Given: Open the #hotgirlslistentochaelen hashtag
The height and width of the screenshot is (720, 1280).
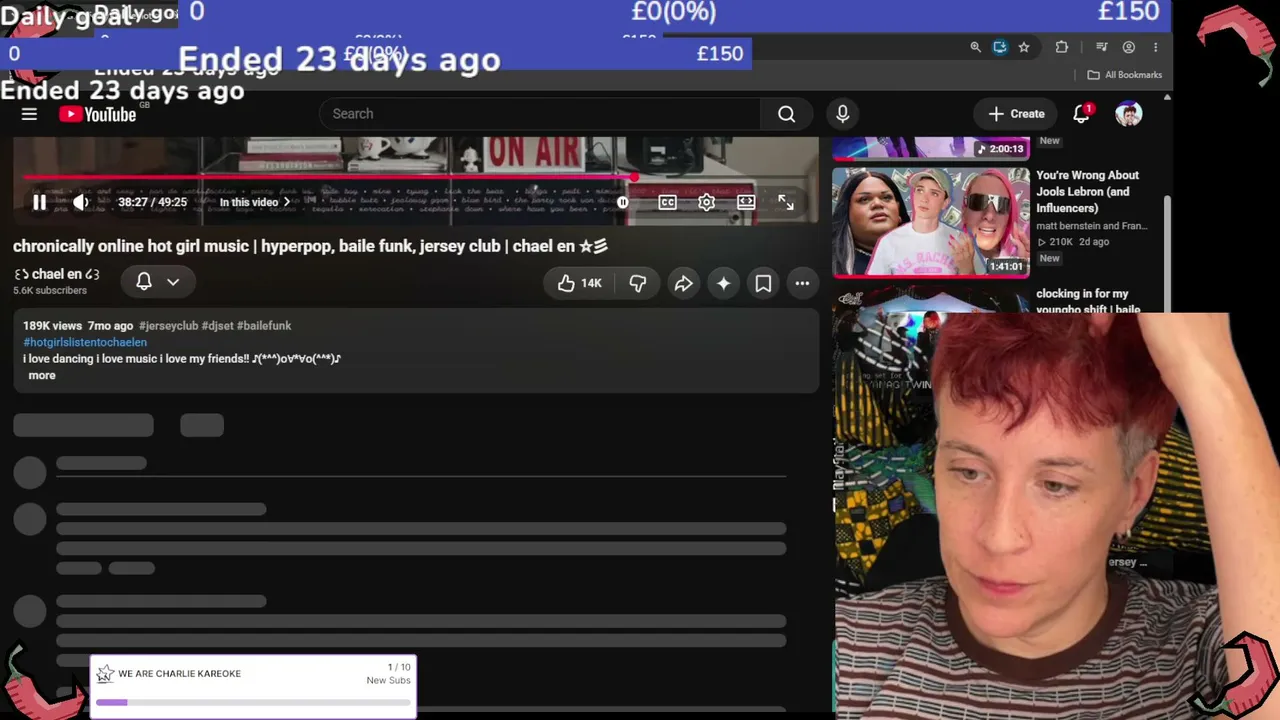Looking at the screenshot, I should tap(85, 342).
